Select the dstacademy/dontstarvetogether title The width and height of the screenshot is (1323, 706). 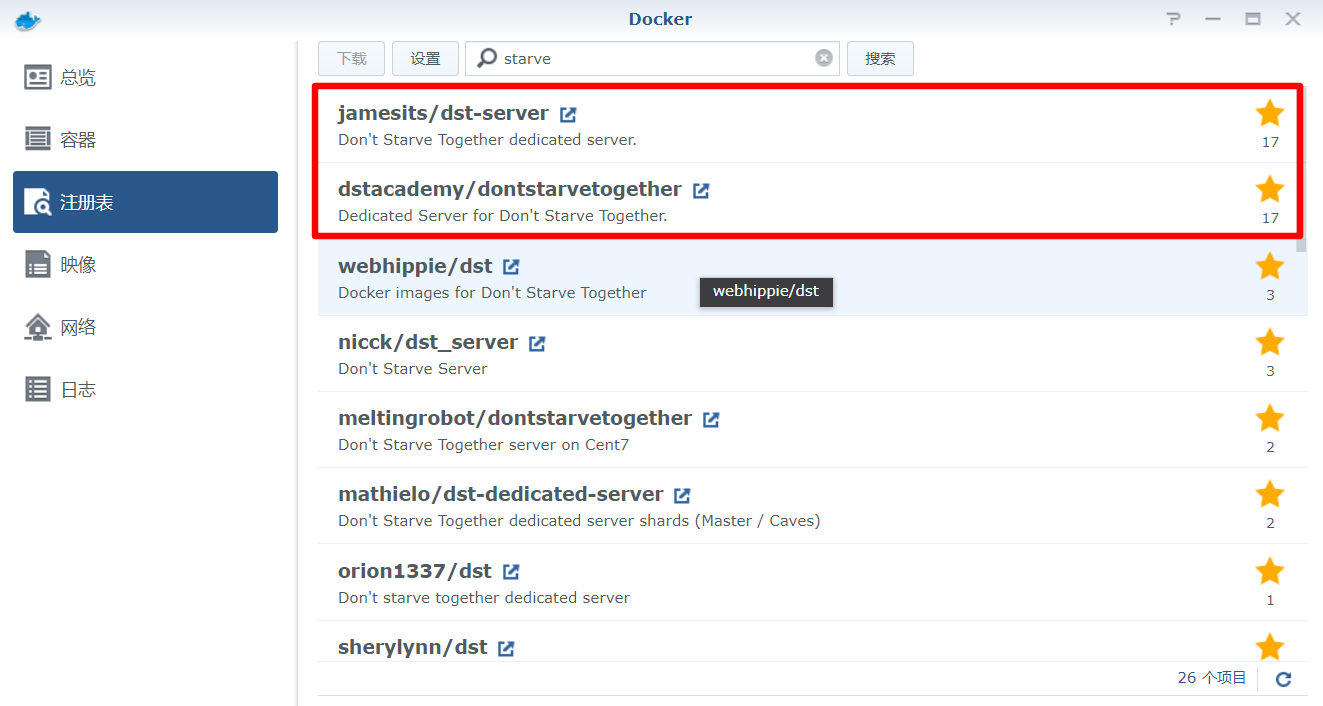510,189
